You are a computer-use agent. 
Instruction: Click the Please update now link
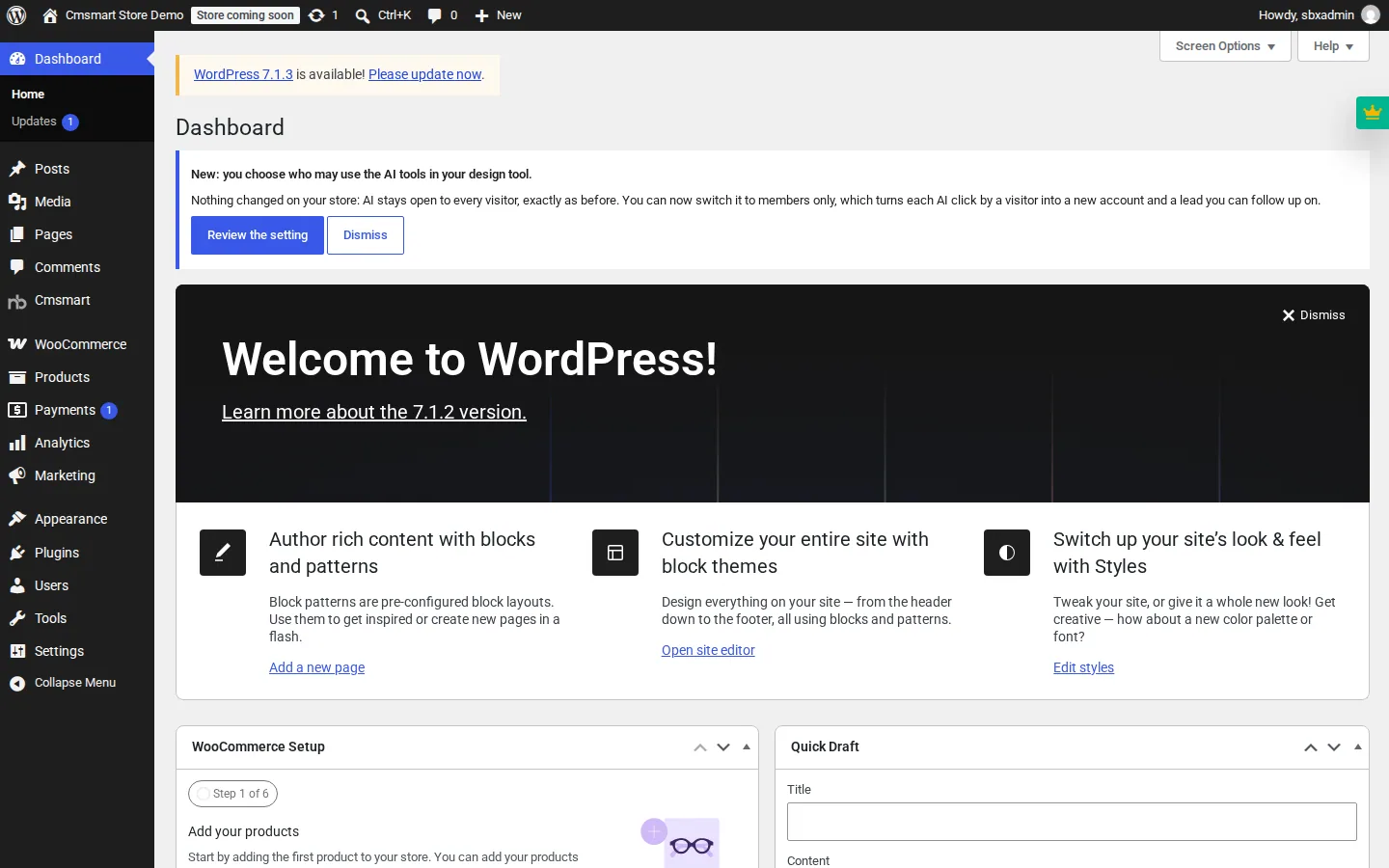click(424, 74)
